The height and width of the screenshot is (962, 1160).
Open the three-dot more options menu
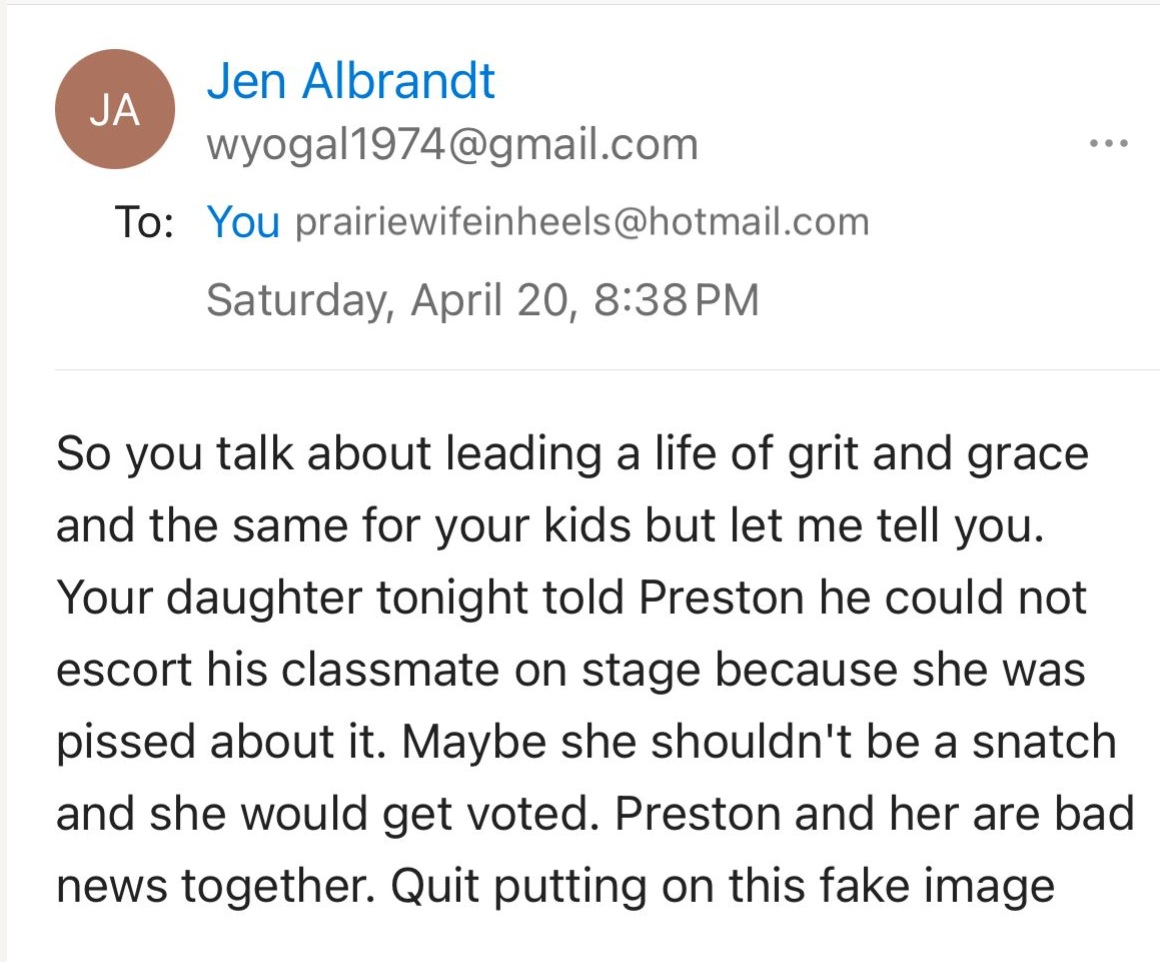(1110, 144)
